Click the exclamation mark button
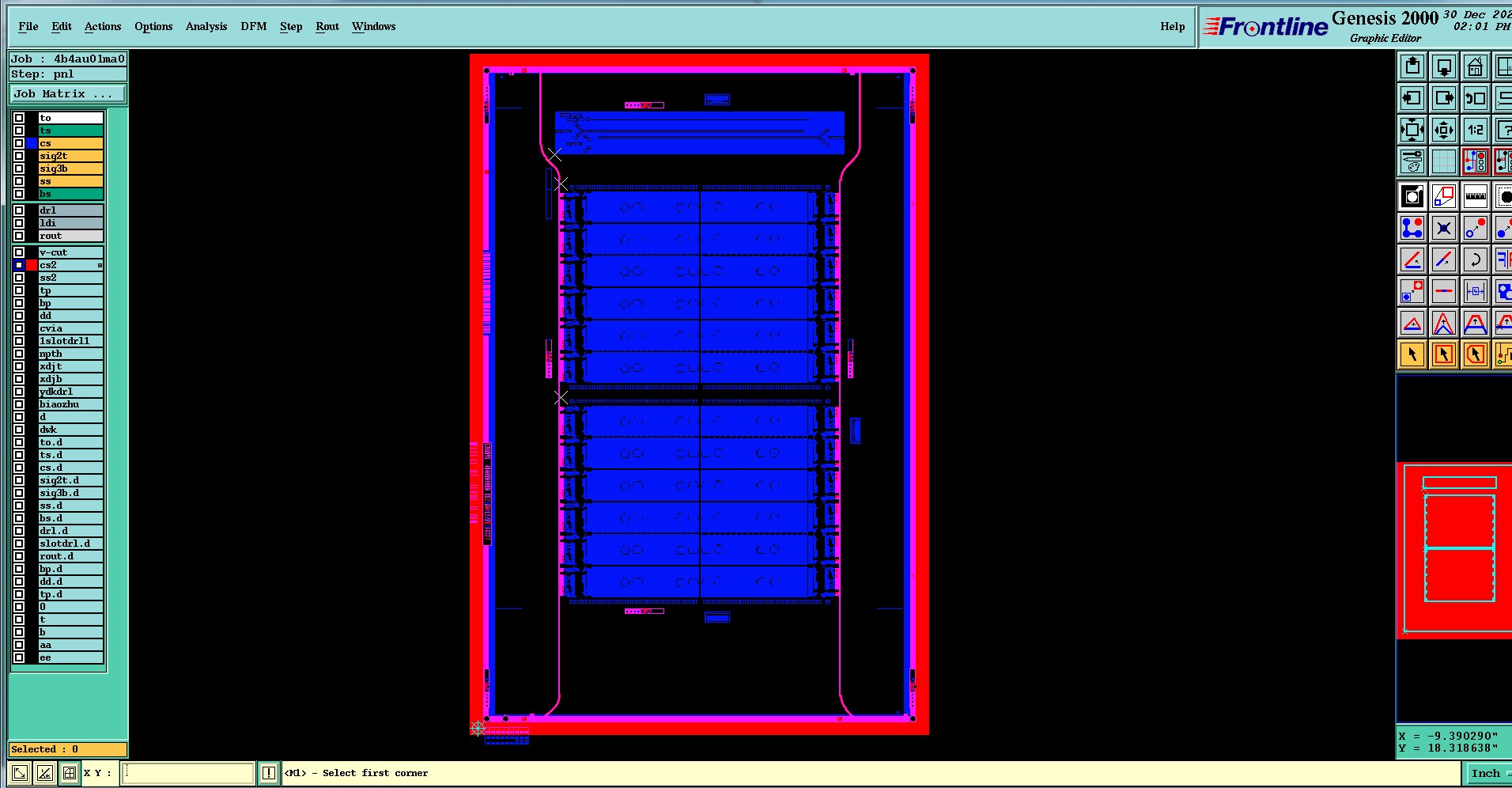The width and height of the screenshot is (1512, 788). tap(269, 773)
